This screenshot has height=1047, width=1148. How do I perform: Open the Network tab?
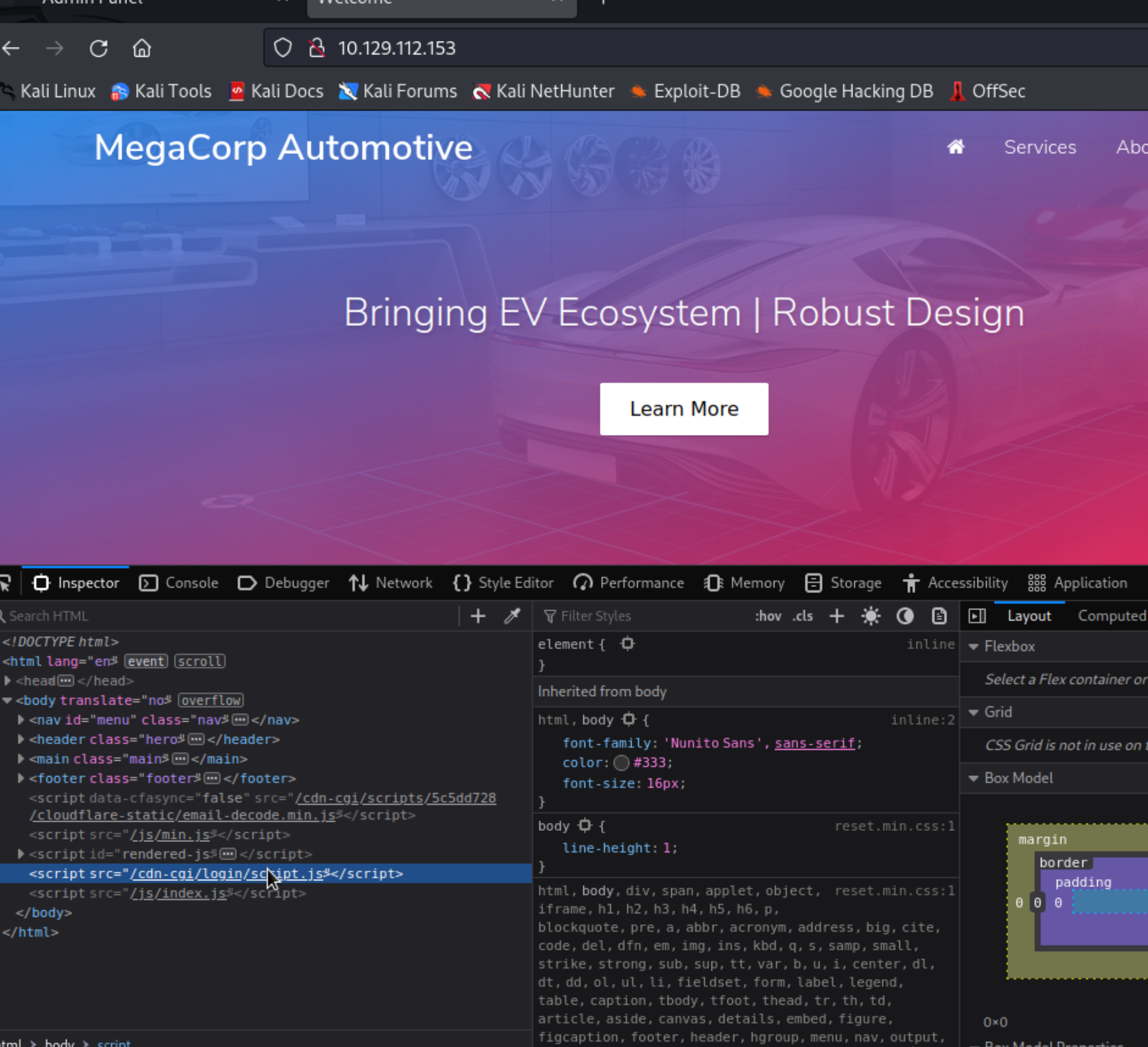(391, 583)
